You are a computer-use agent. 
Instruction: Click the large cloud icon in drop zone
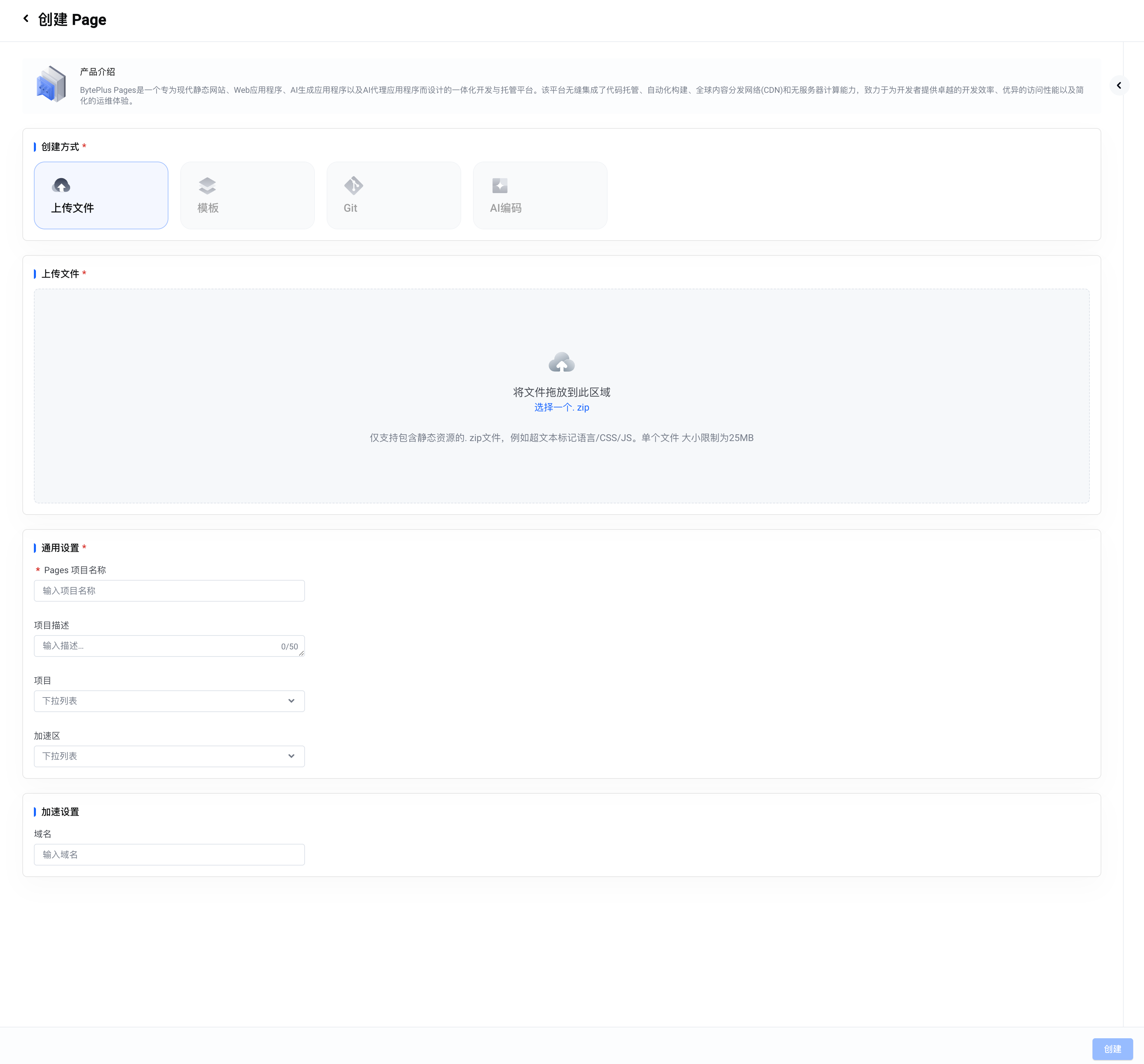561,362
